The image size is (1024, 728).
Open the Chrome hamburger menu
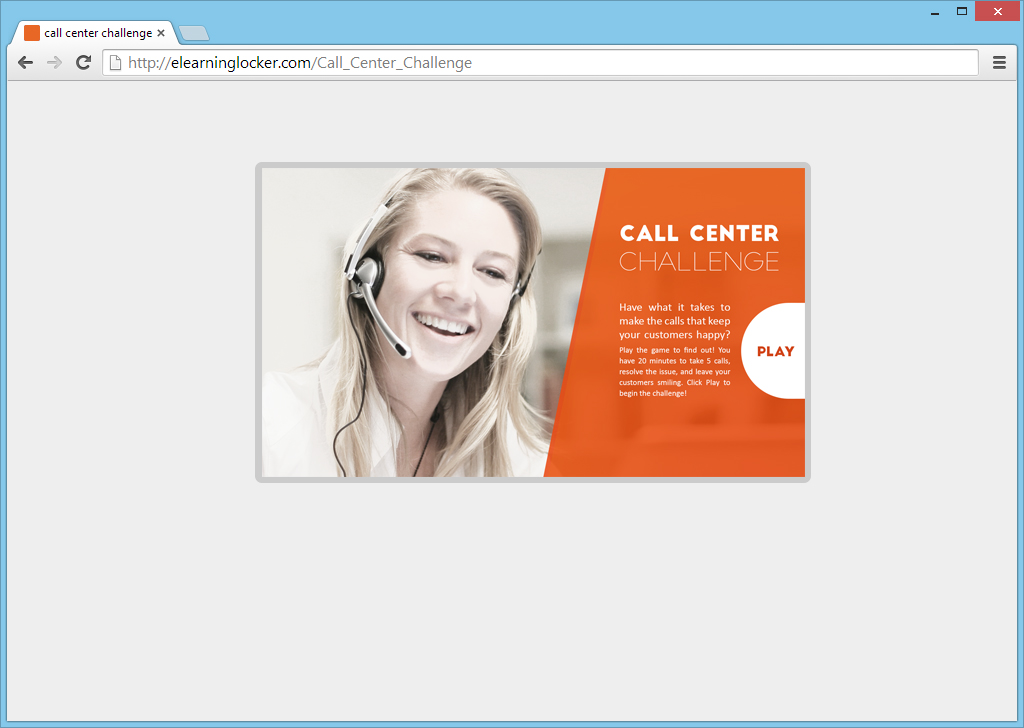pyautogui.click(x=999, y=63)
